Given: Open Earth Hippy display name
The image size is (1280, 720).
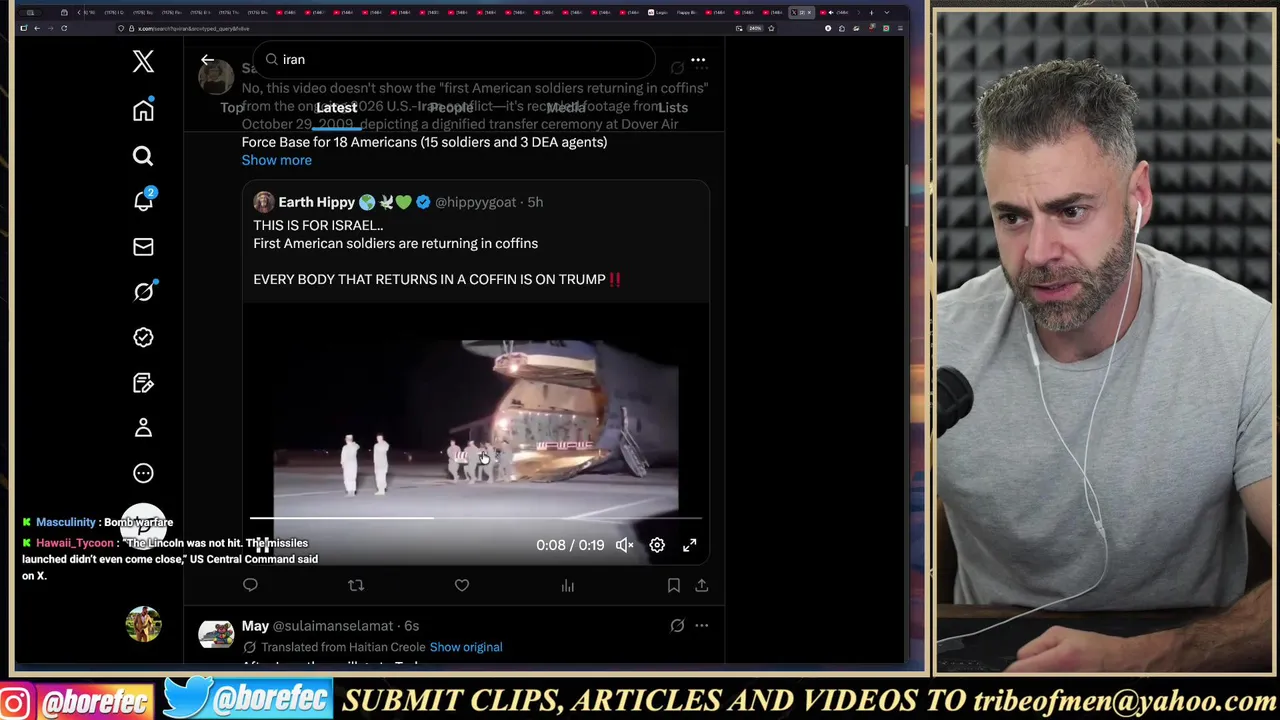Looking at the screenshot, I should coord(316,202).
